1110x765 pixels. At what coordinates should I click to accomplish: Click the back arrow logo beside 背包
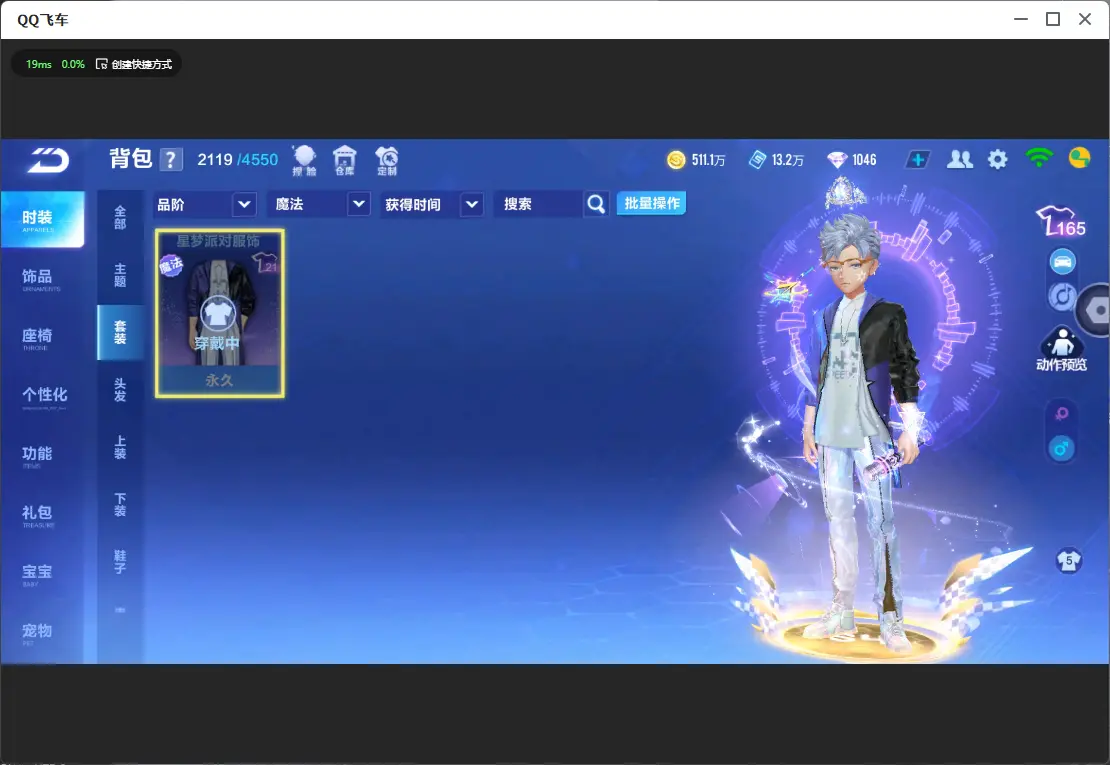coord(48,160)
